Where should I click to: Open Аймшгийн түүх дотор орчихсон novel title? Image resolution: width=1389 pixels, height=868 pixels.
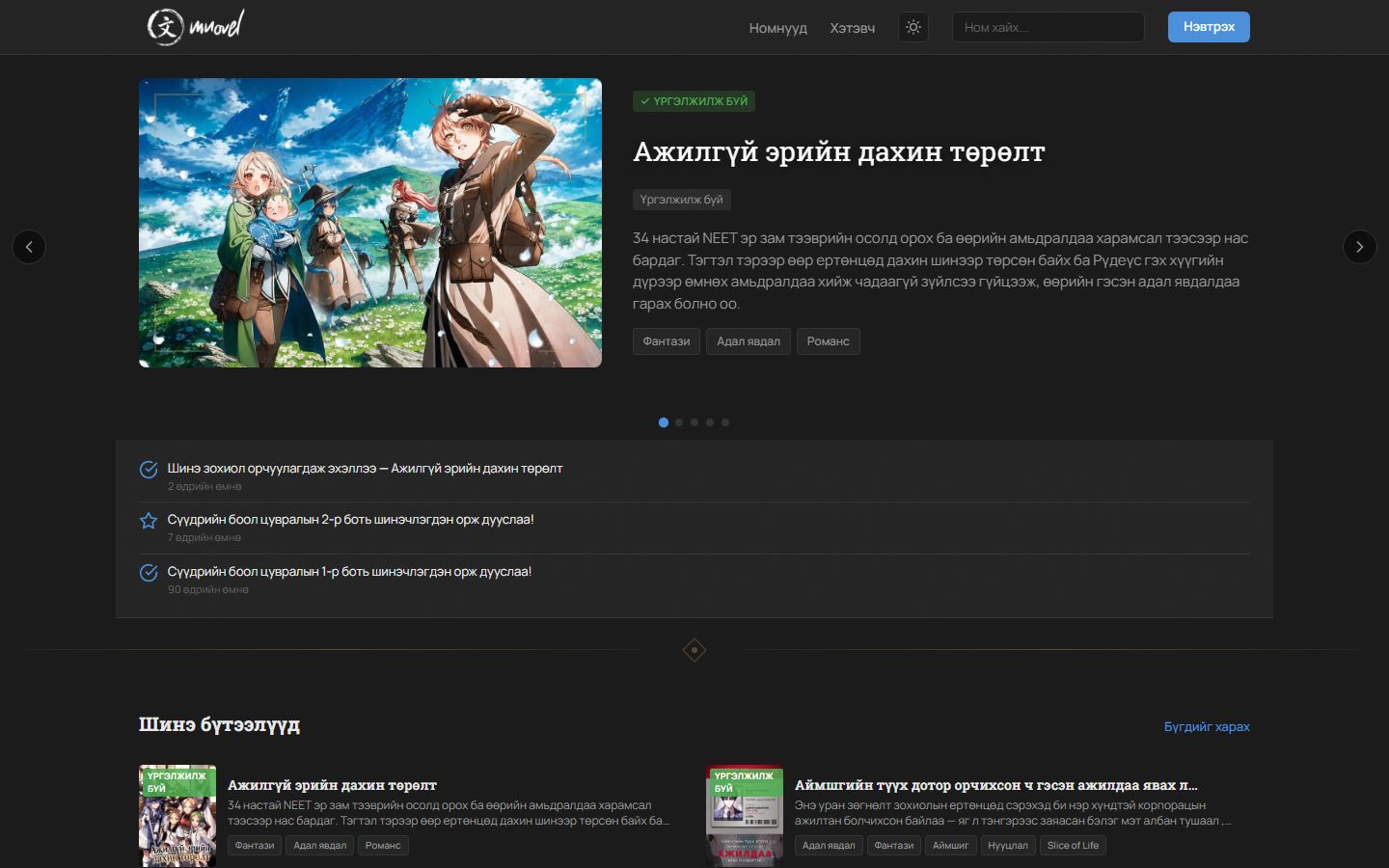[x=996, y=785]
